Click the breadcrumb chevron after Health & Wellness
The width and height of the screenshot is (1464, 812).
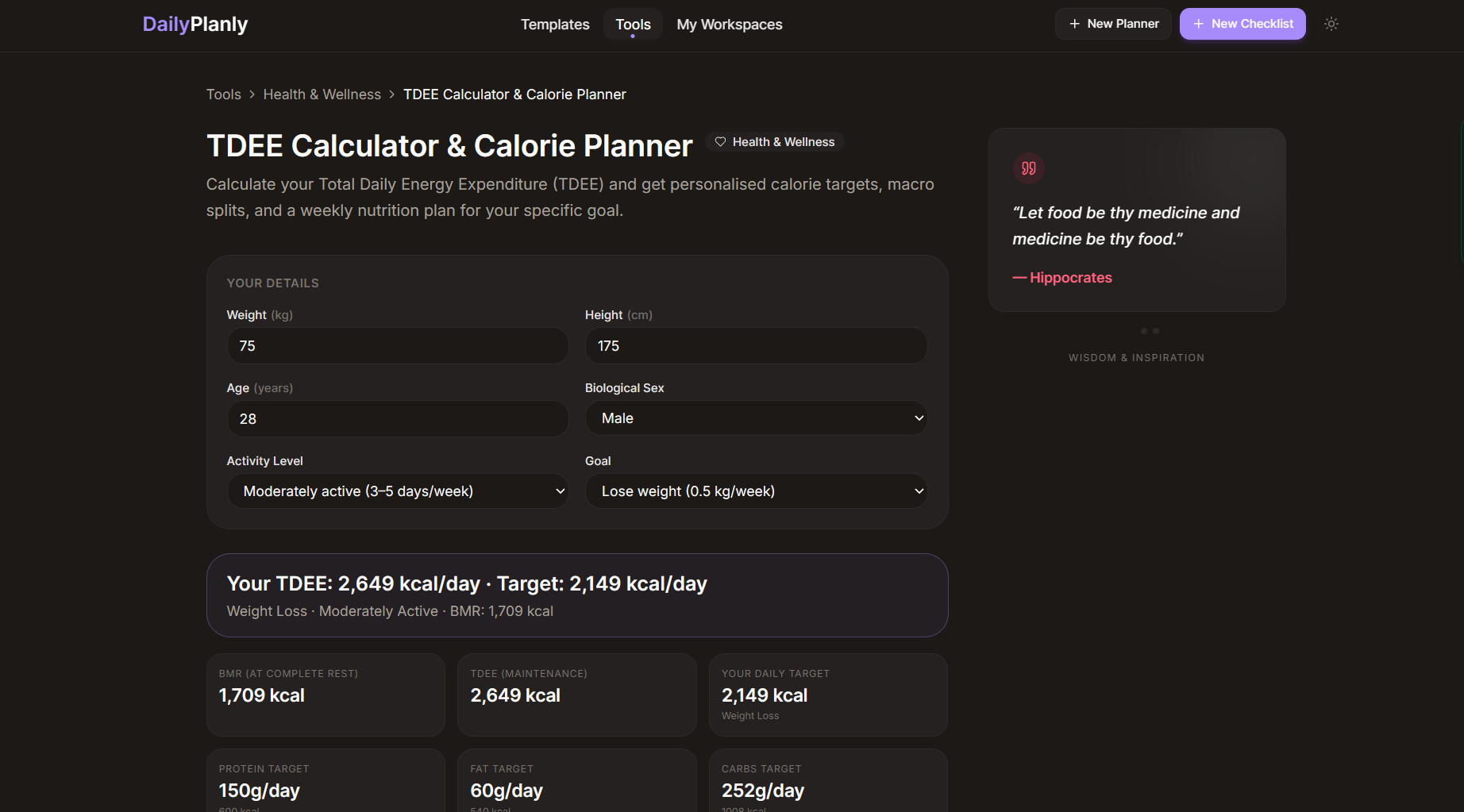coord(392,94)
